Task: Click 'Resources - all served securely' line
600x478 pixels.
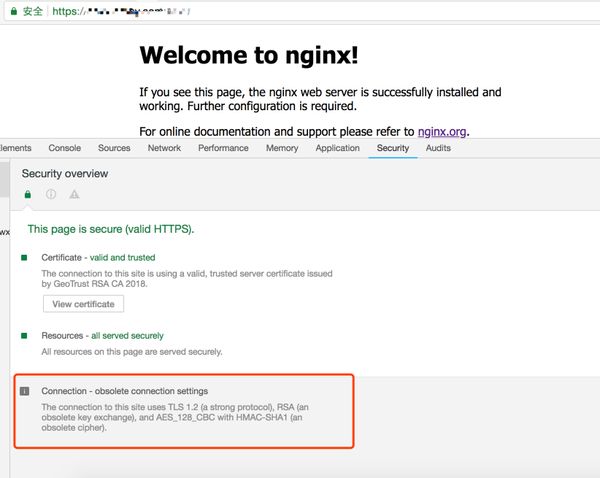Action: pos(103,336)
